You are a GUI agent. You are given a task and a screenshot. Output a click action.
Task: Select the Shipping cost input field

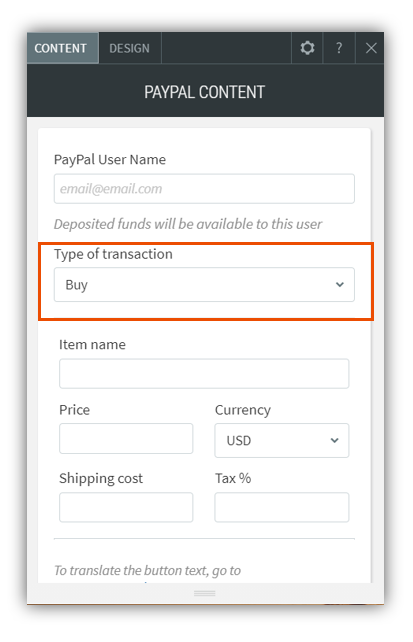click(x=126, y=507)
